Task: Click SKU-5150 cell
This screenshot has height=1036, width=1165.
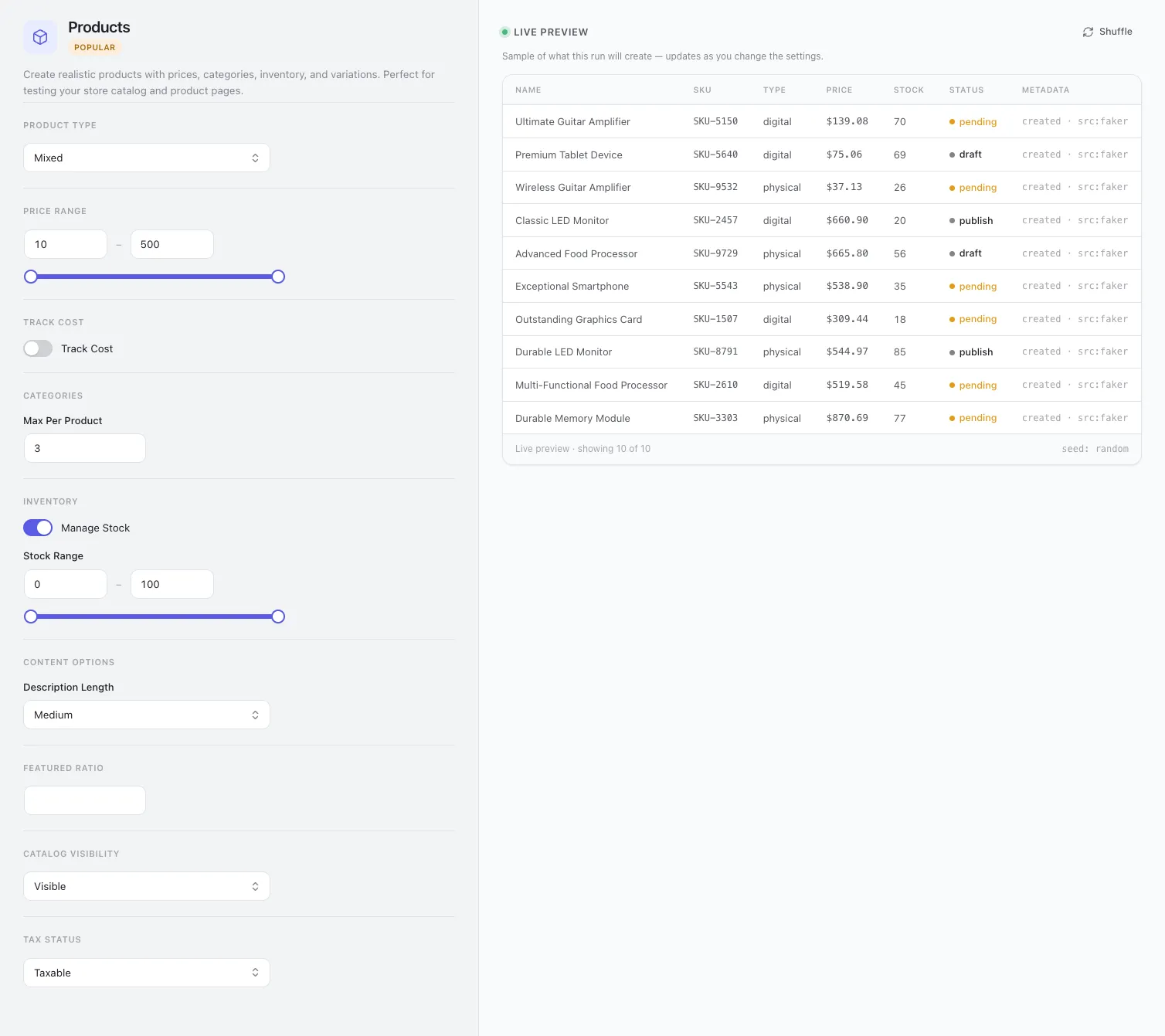Action: [x=715, y=122]
